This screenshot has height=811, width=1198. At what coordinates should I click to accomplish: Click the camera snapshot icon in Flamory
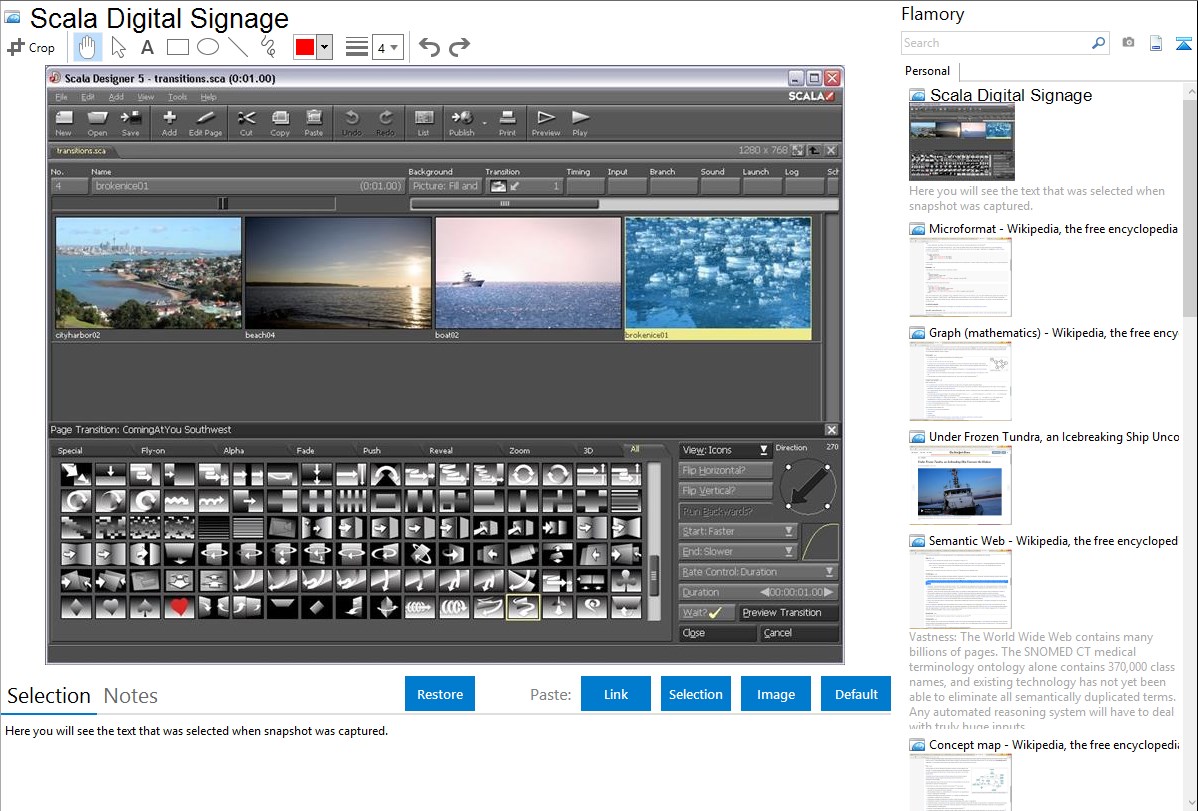pos(1128,43)
